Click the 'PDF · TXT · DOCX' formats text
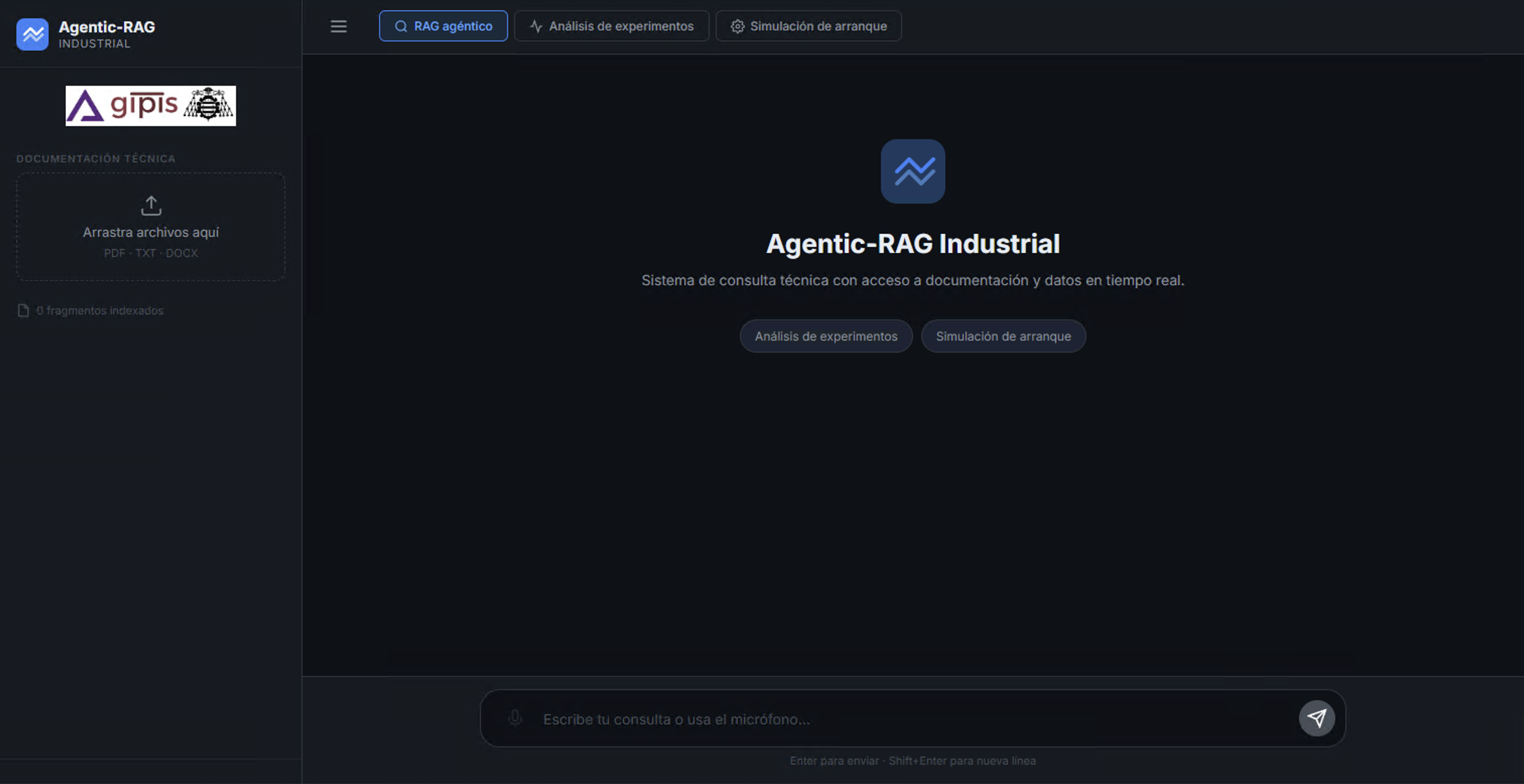 tap(151, 253)
